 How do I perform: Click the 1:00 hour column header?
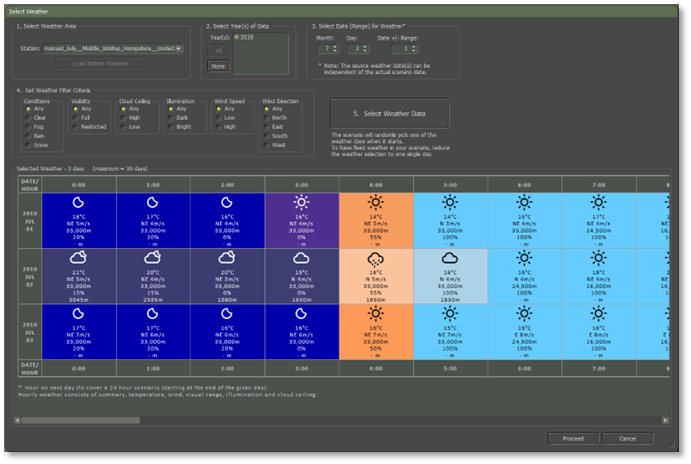pyautogui.click(x=152, y=183)
